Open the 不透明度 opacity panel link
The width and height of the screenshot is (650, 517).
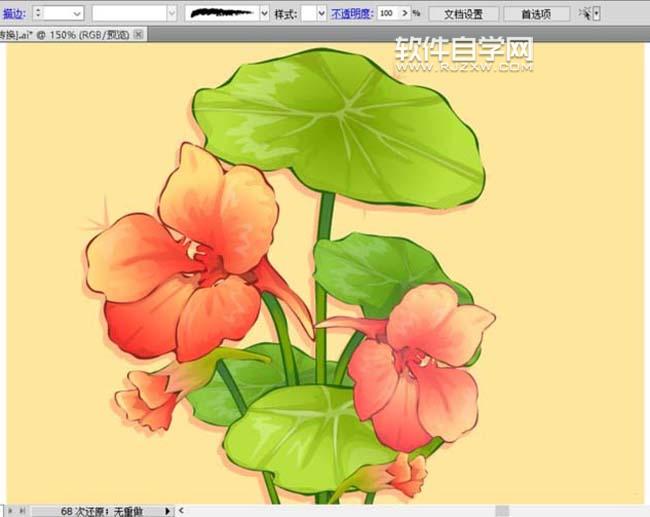point(352,14)
